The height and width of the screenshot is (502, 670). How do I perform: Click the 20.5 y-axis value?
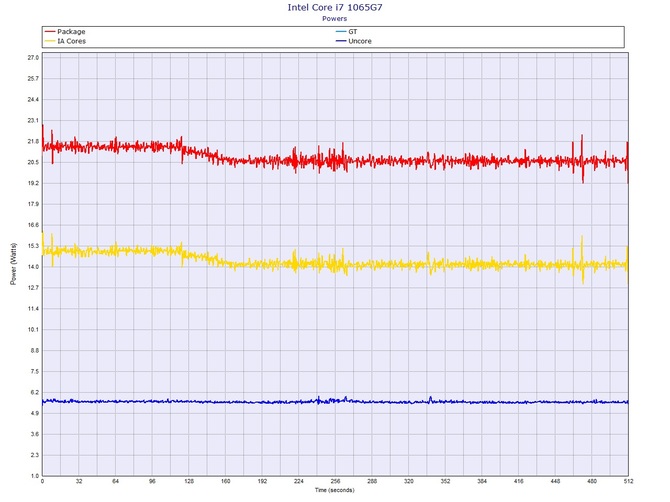click(33, 162)
